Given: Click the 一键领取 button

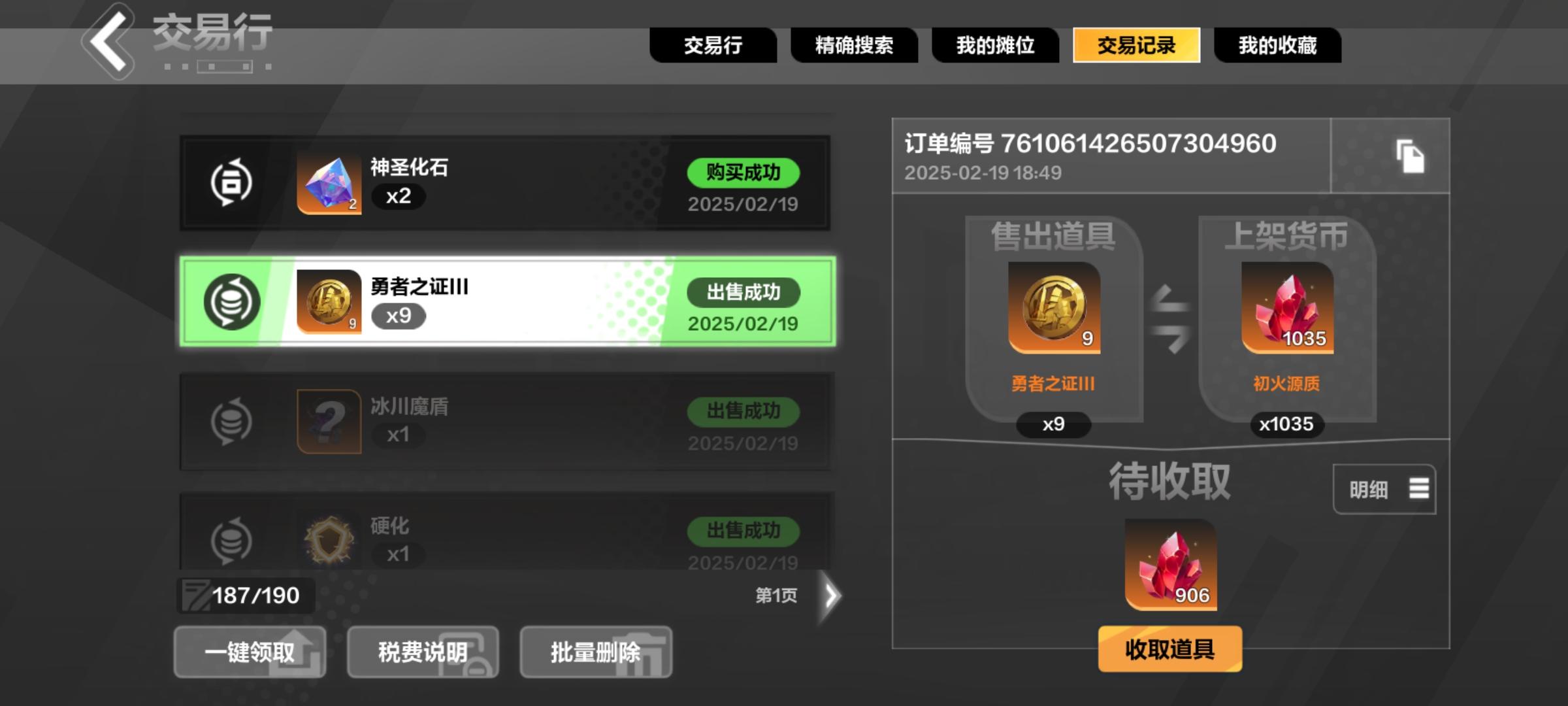Looking at the screenshot, I should tap(250, 652).
